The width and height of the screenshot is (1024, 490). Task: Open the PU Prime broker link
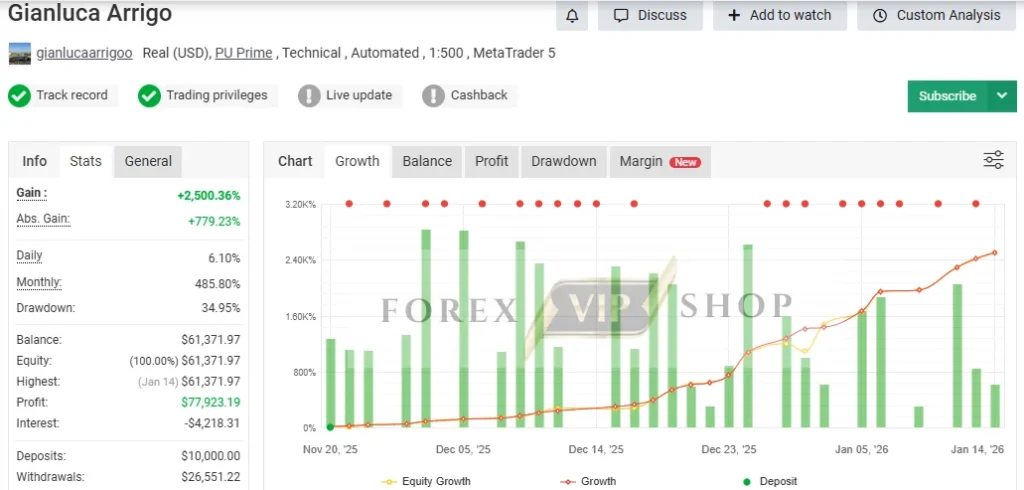[x=244, y=54]
